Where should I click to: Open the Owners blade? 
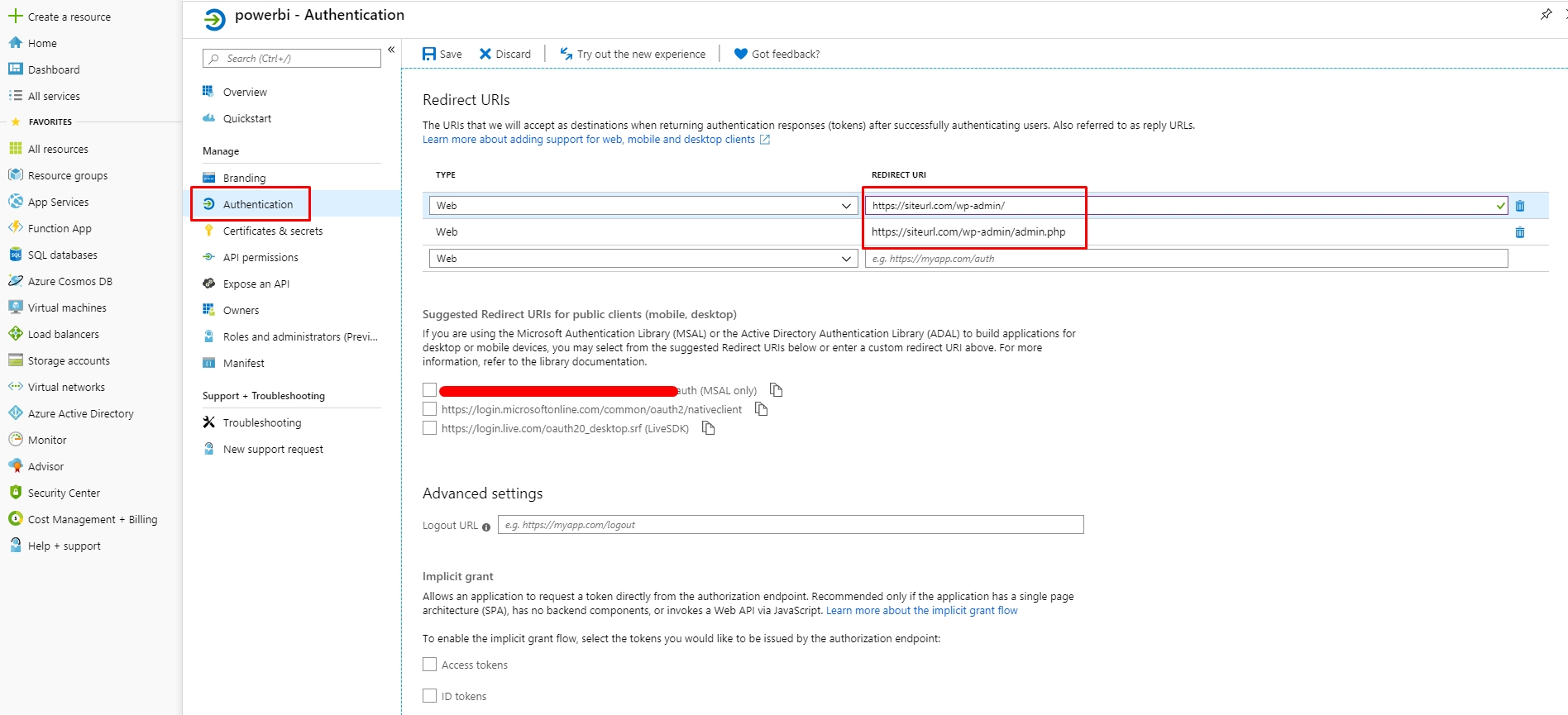click(x=241, y=310)
